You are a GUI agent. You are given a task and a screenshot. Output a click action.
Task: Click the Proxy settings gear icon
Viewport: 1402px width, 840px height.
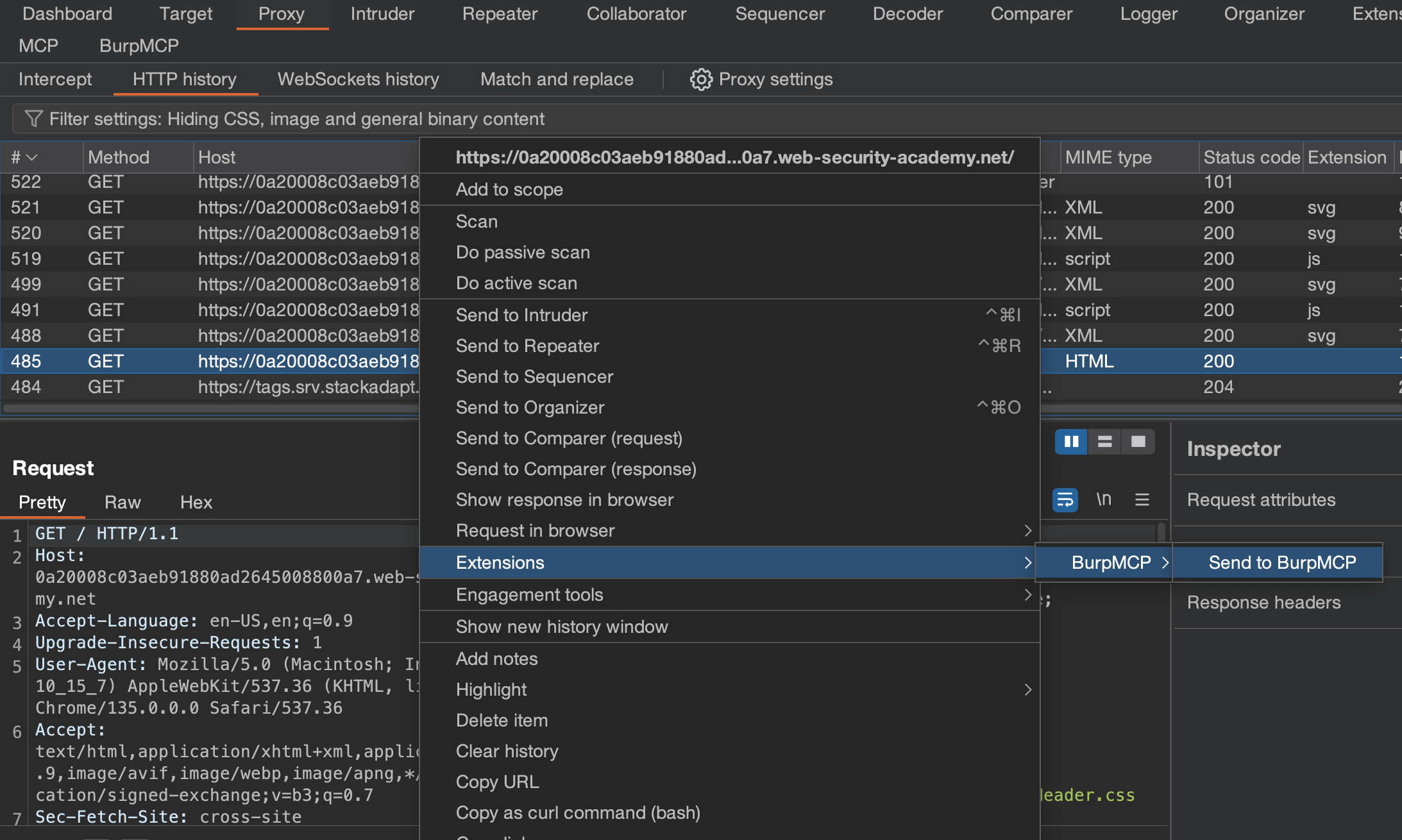(700, 80)
